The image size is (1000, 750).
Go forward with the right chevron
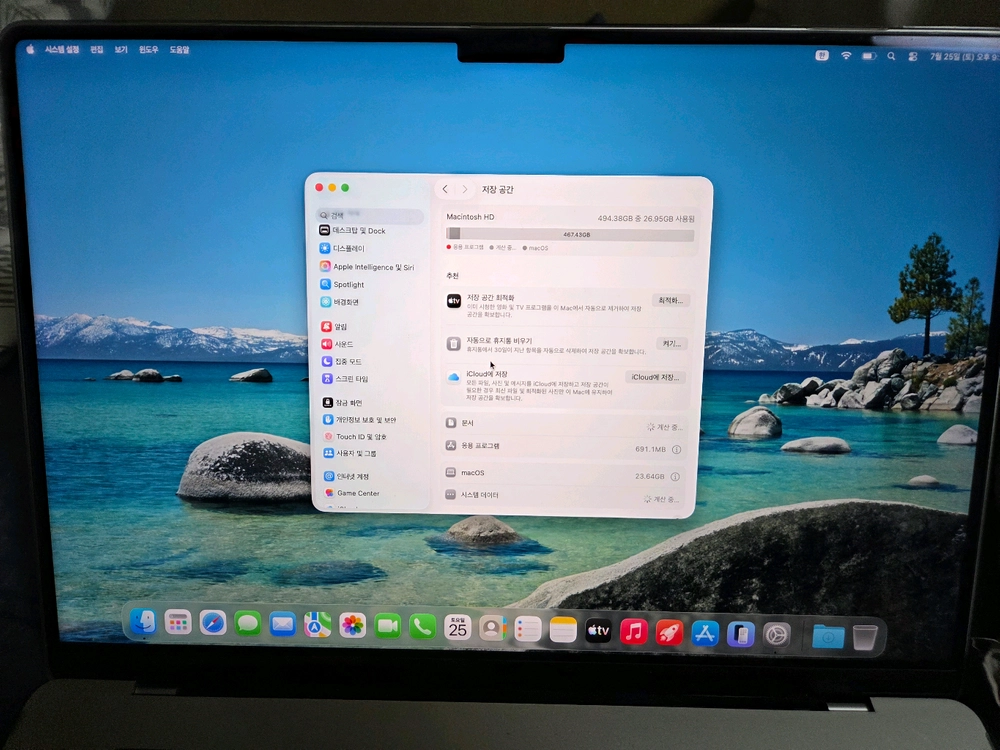pos(465,189)
